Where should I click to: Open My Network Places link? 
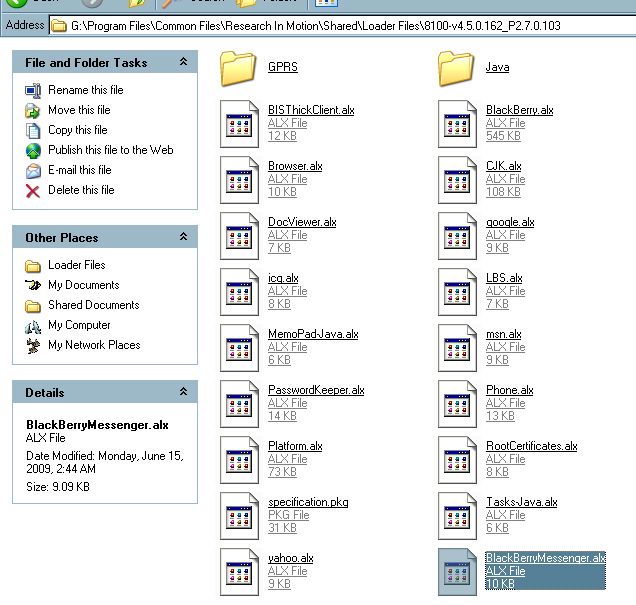[94, 345]
